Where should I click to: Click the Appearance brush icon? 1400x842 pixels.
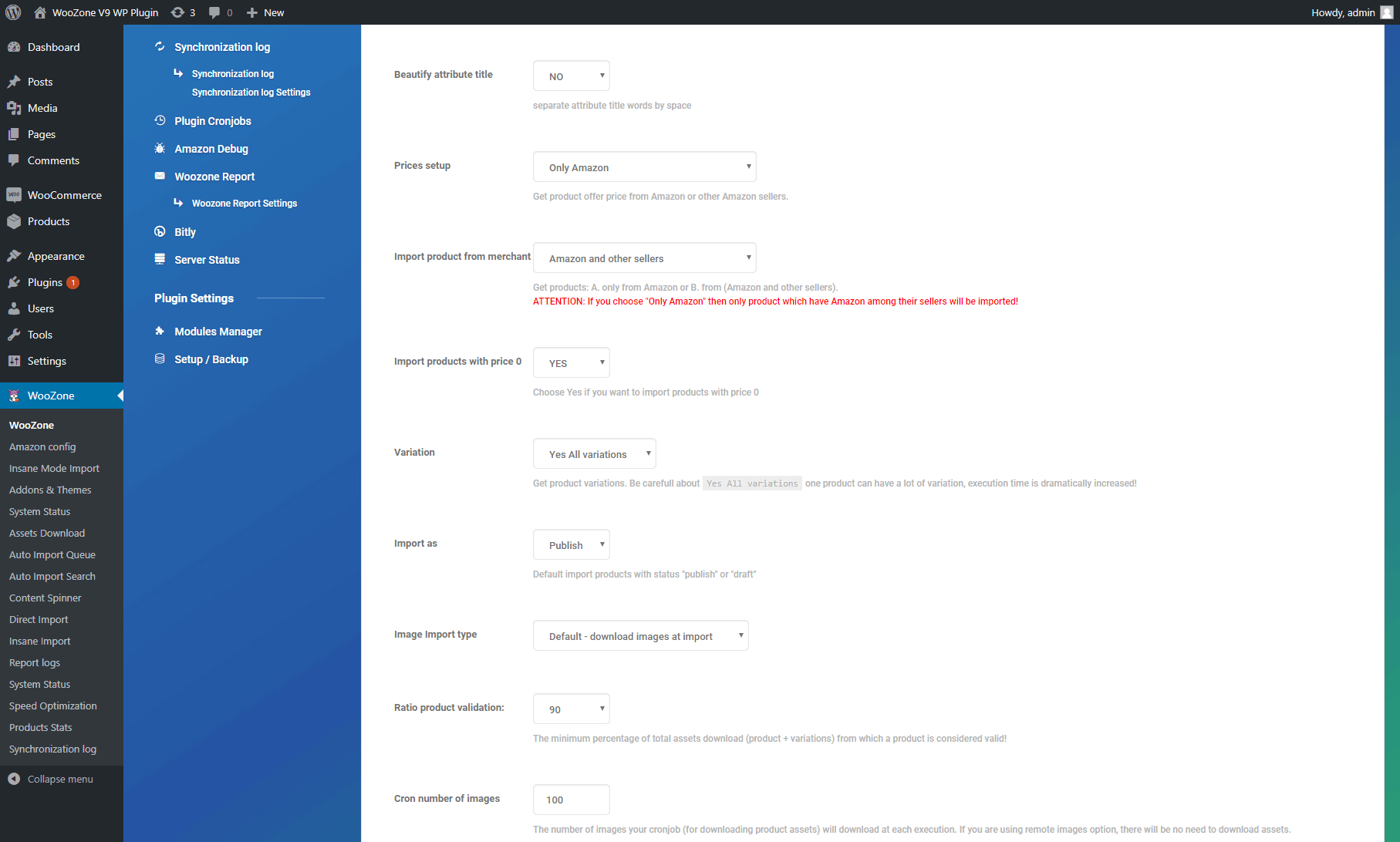(14, 256)
